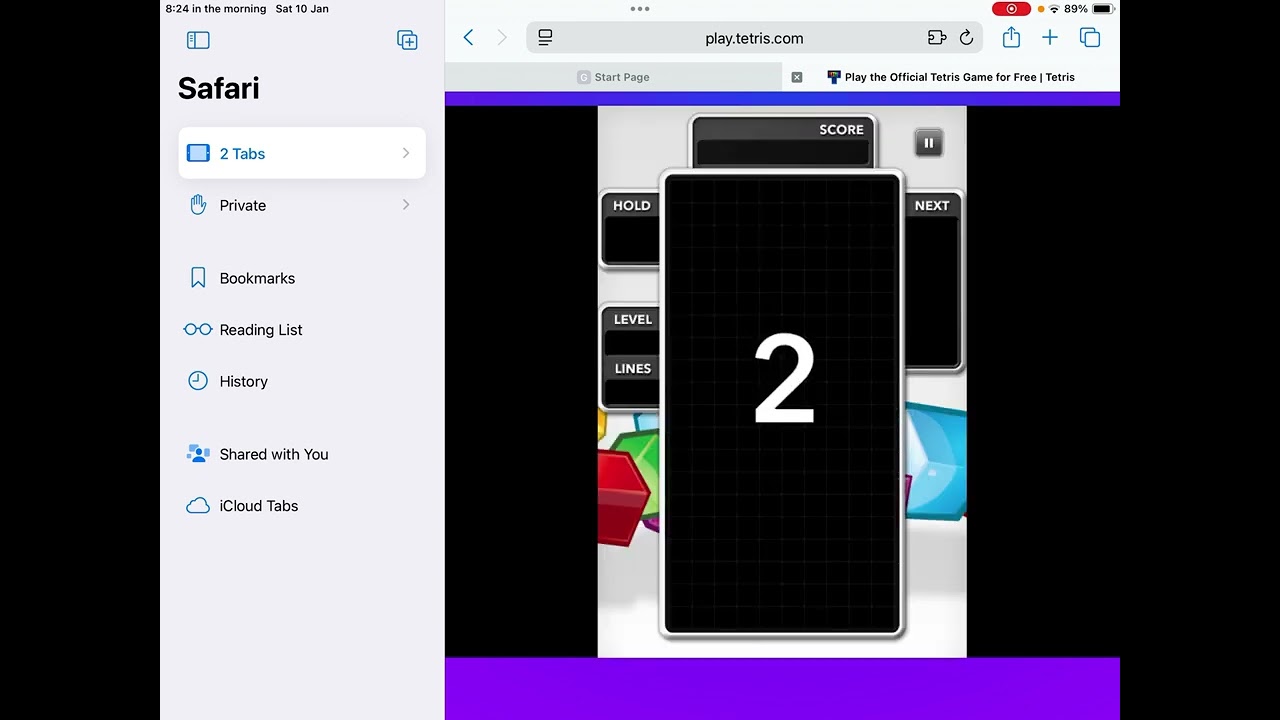Show the tab overview
Image resolution: width=1280 pixels, height=720 pixels.
1090,38
